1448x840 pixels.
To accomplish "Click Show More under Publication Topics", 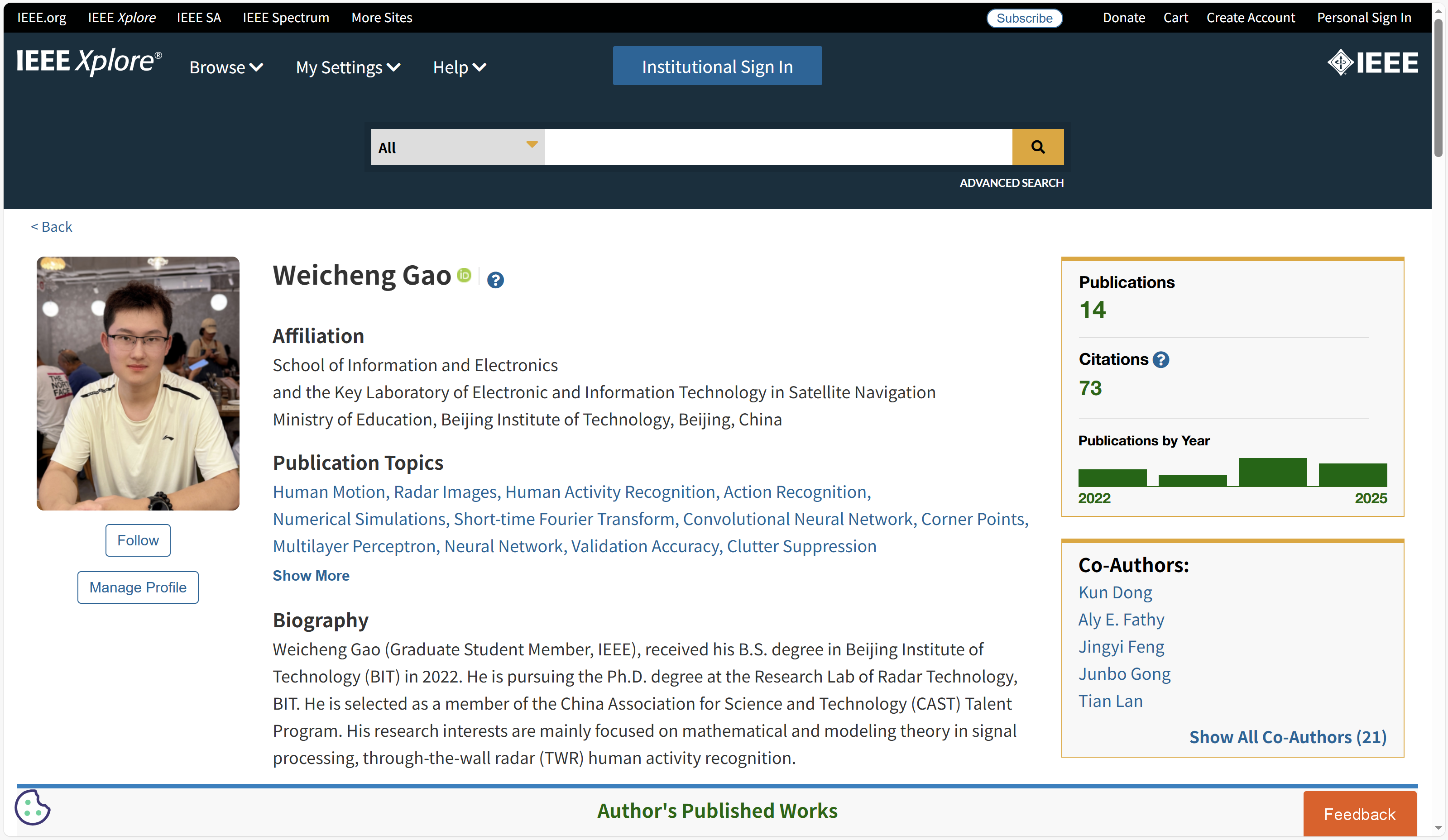I will 311,575.
